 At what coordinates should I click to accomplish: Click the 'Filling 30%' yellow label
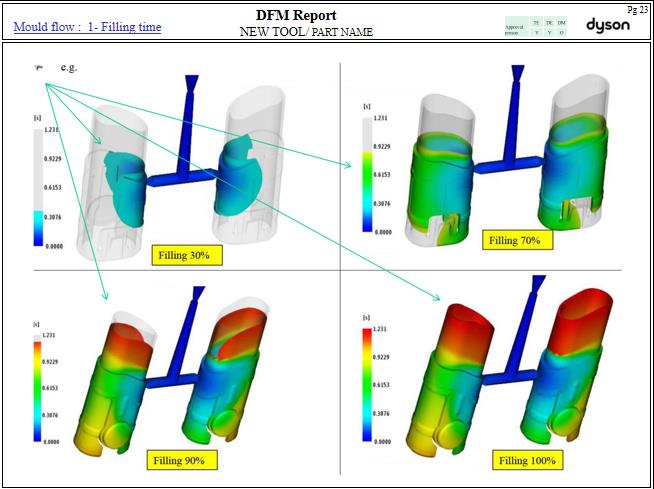point(186,255)
